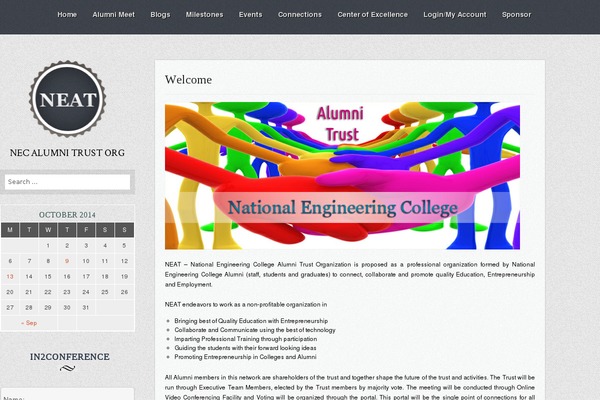Click calendar date 11
The image size is (600, 400).
coord(105,261)
